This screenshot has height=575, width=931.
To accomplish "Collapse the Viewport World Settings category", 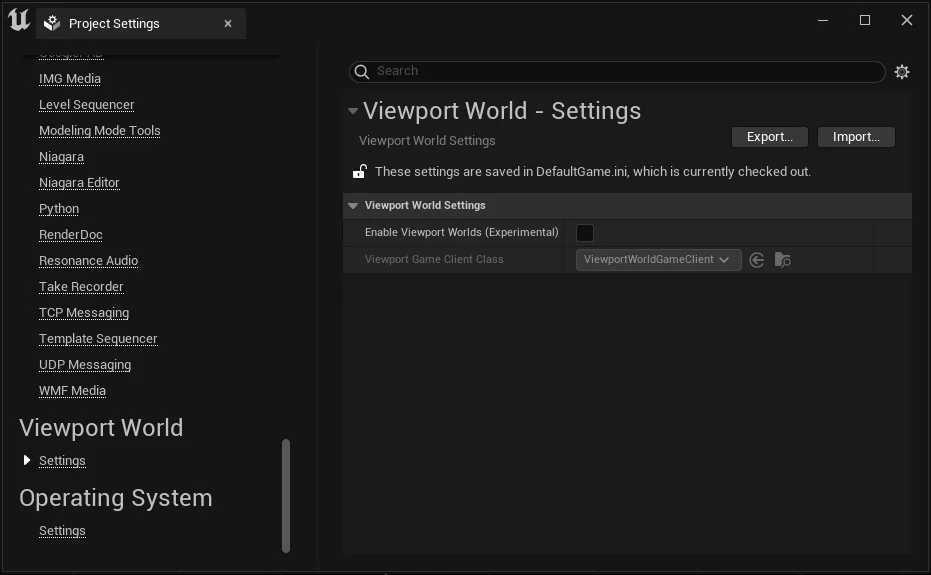I will coord(353,206).
